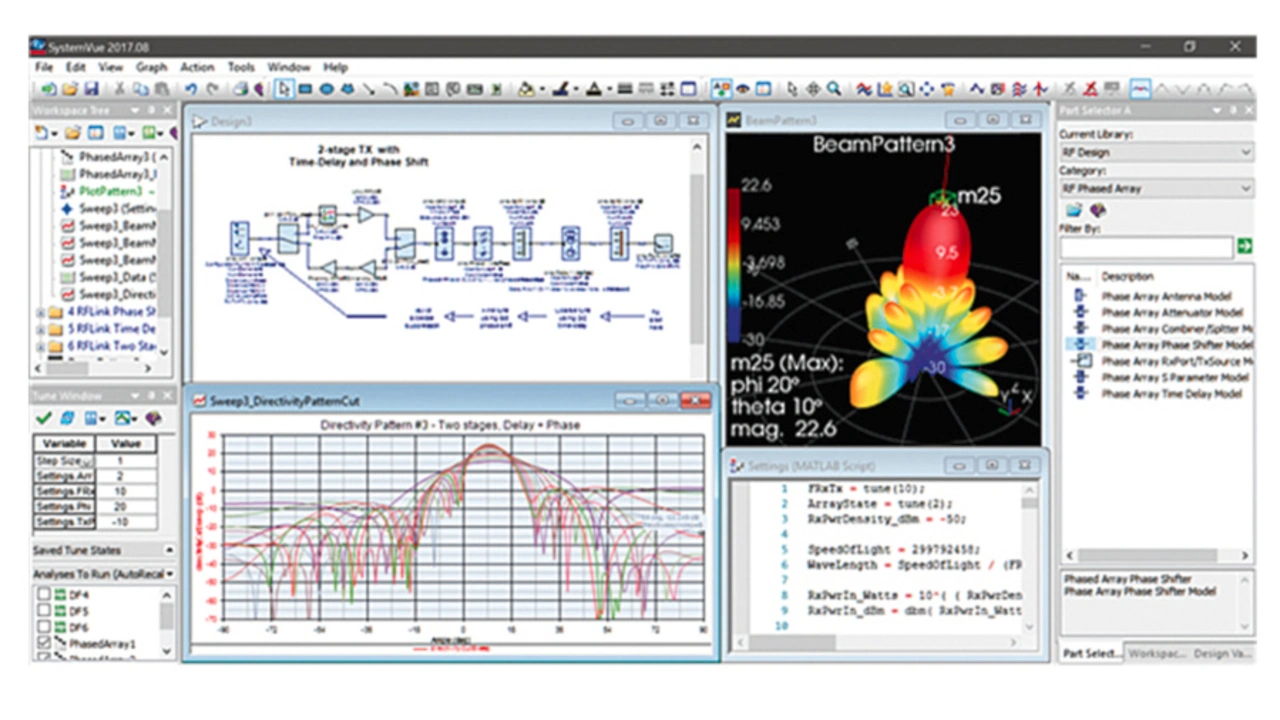Click the magnifier zoom tool icon

coord(834,89)
